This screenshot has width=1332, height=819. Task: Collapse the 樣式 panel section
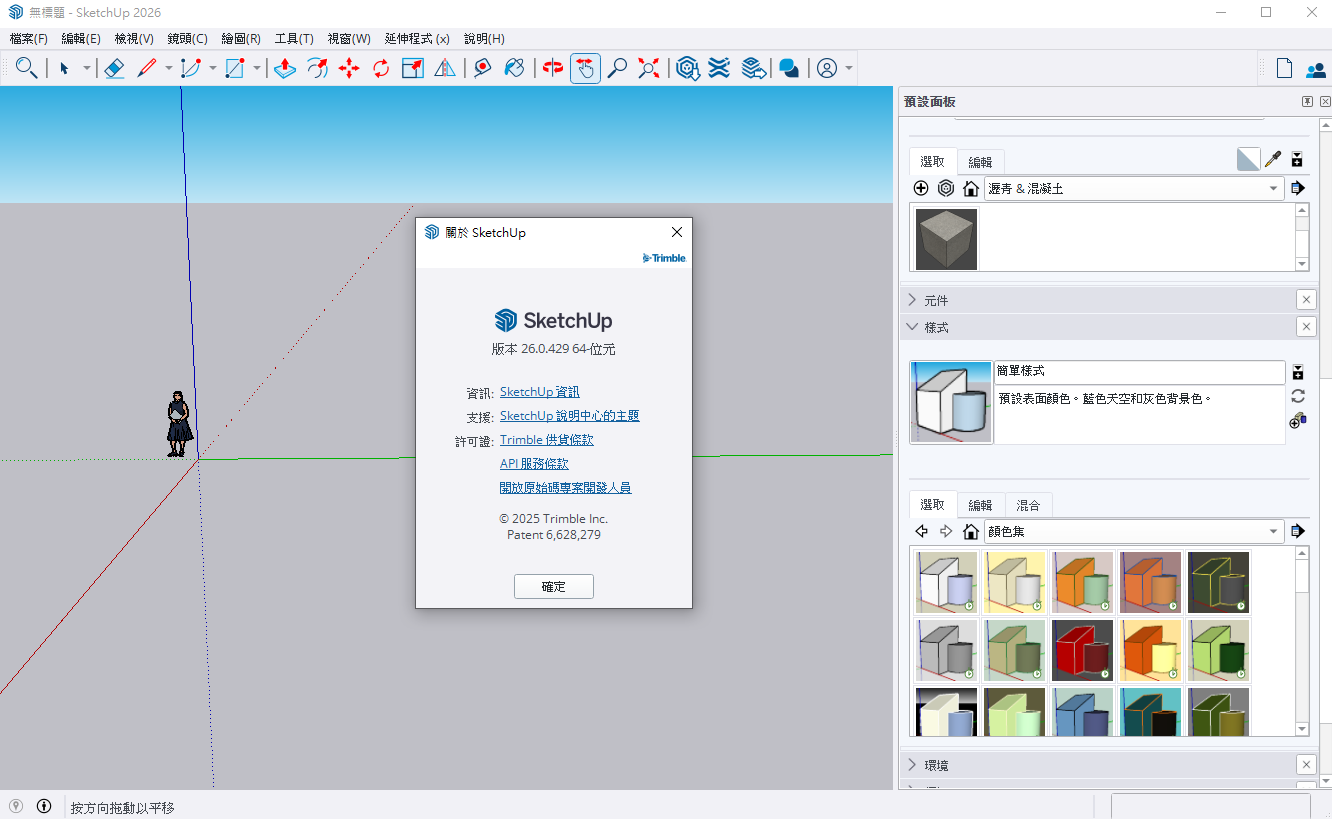point(936,327)
